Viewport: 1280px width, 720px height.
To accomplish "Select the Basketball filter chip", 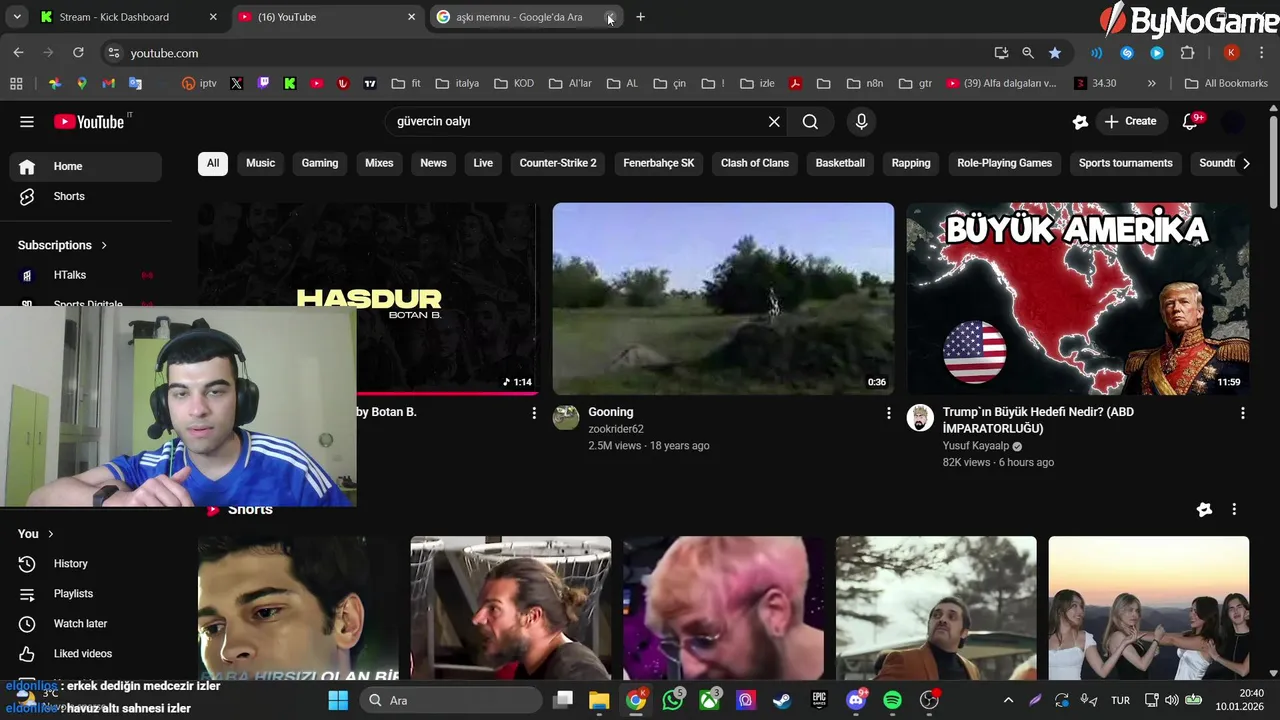I will click(x=840, y=163).
